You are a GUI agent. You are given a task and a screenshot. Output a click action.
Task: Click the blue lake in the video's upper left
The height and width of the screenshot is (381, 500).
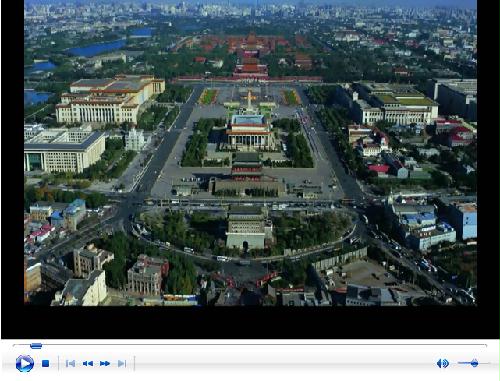pyautogui.click(x=95, y=48)
